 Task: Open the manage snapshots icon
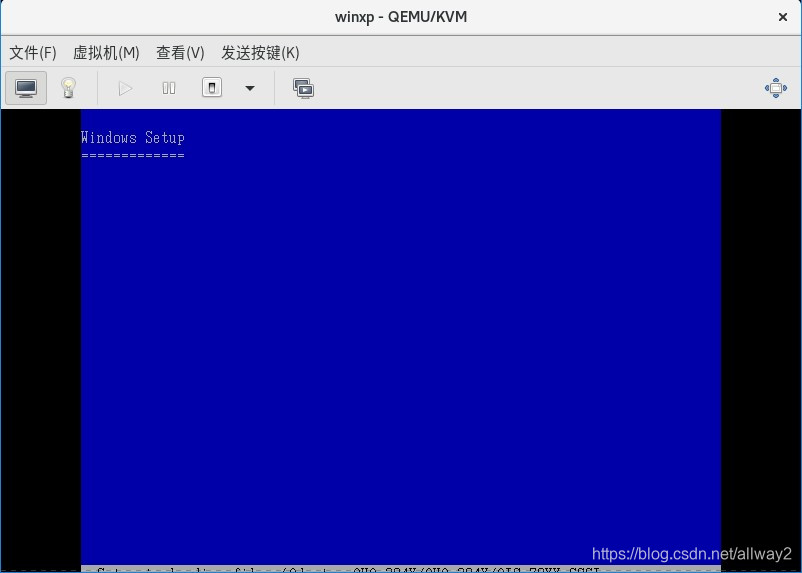tap(304, 88)
